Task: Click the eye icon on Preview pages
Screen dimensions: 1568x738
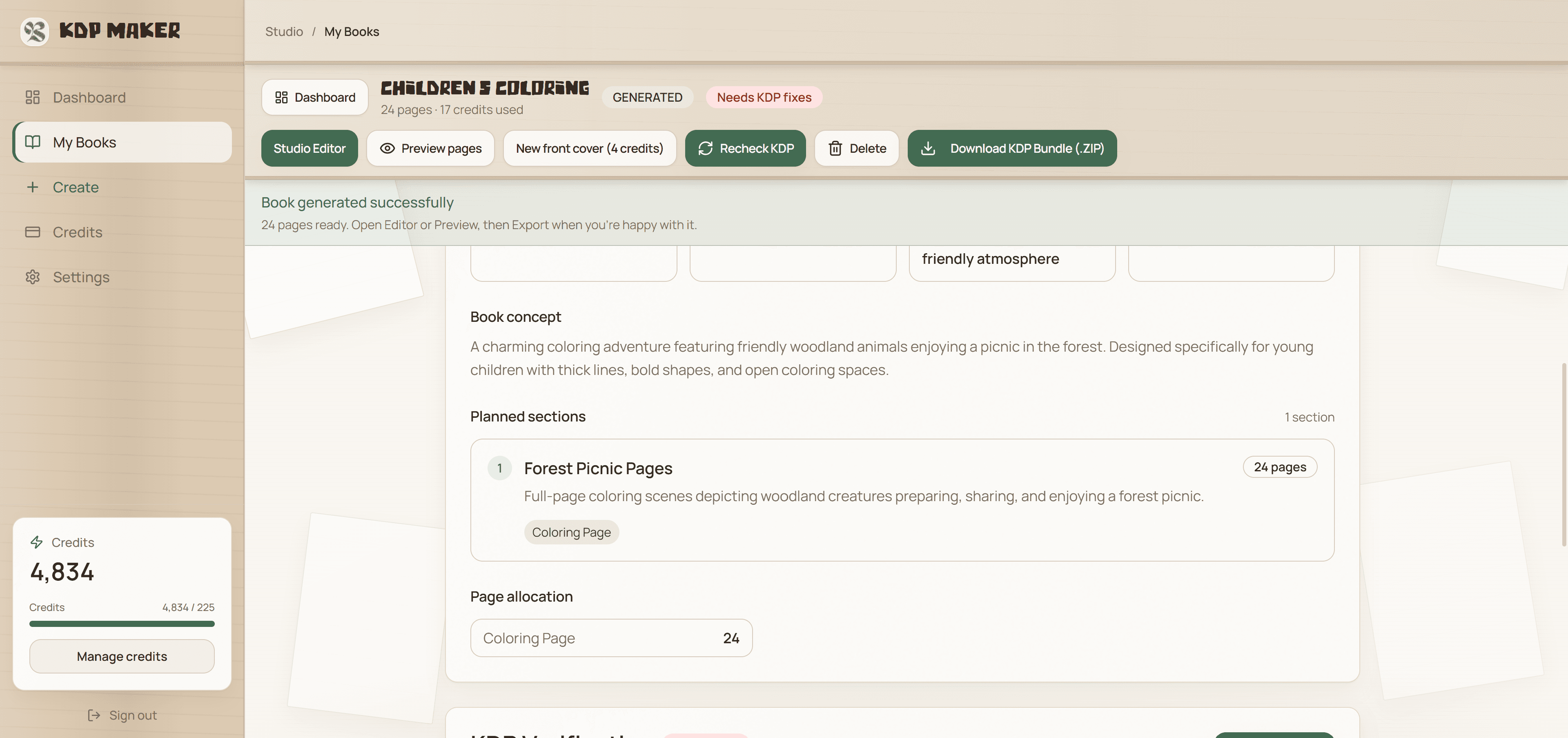Action: 387,148
